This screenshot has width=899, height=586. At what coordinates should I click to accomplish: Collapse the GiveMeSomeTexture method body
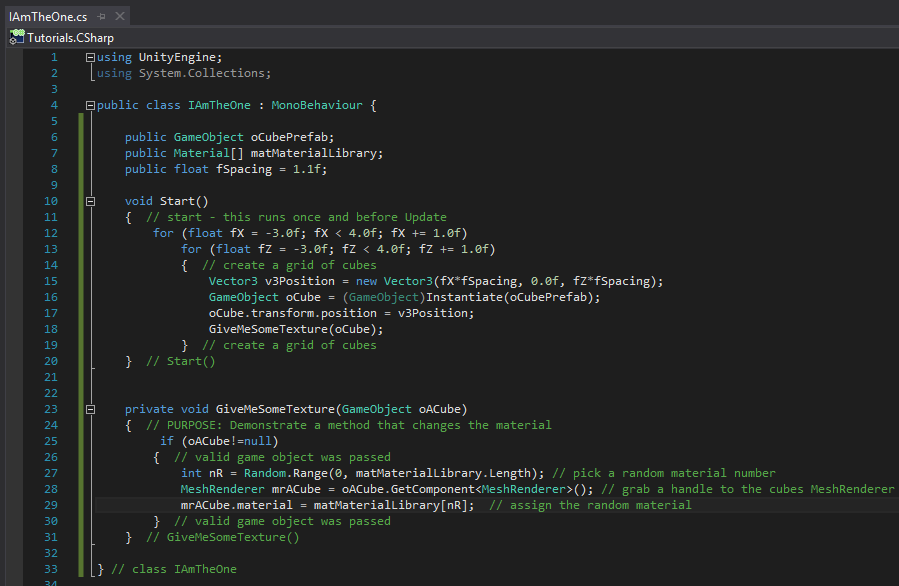tap(89, 408)
